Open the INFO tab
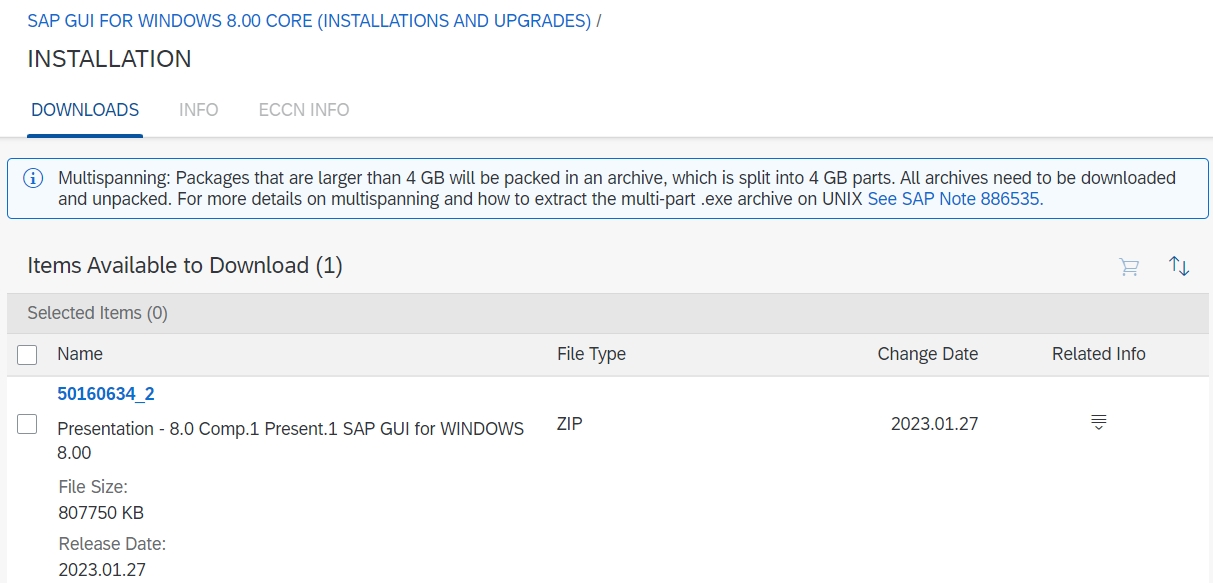Screen dimensions: 1213x583 click(198, 110)
